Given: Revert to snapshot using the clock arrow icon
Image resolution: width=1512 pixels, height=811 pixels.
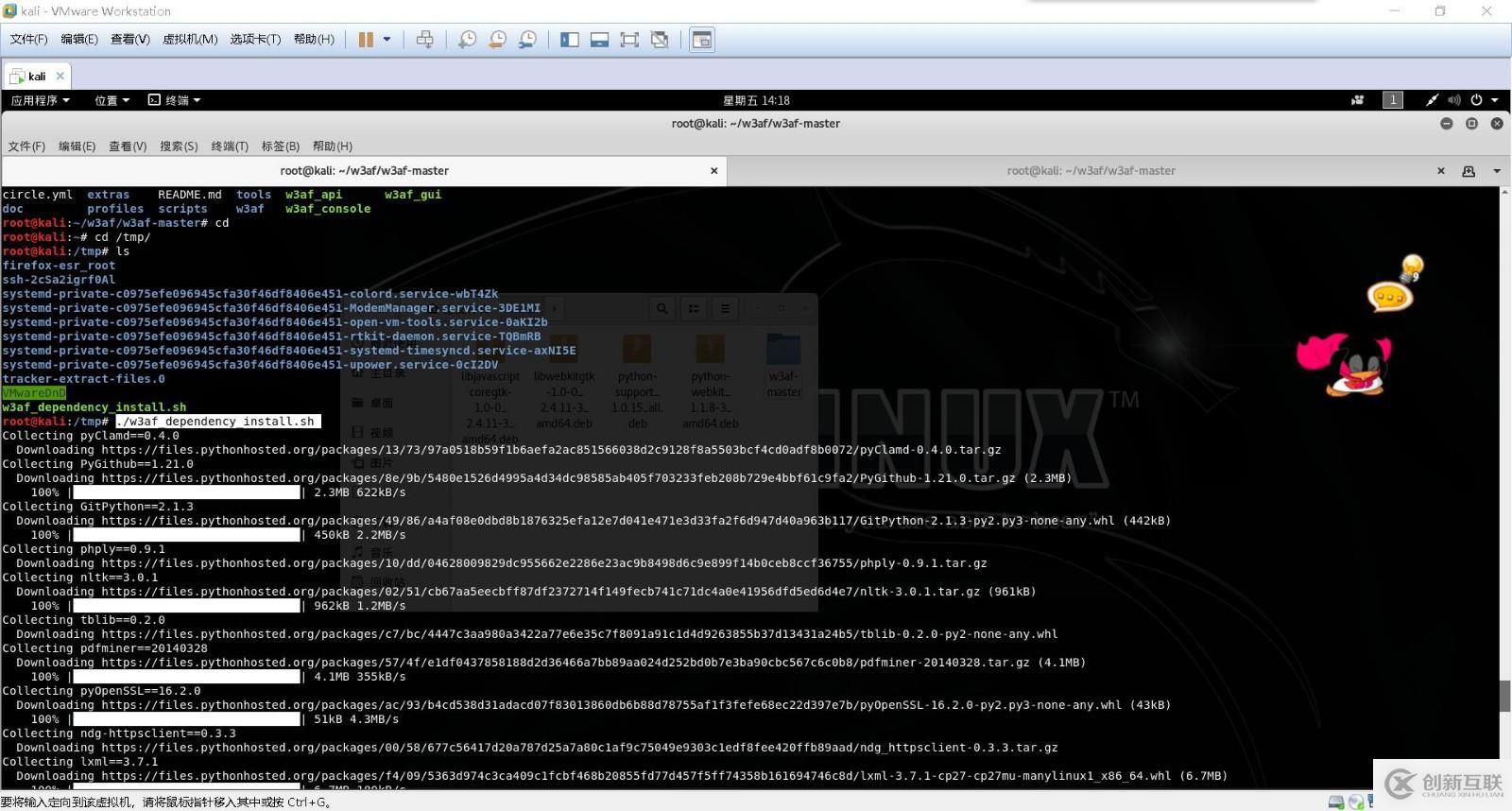Looking at the screenshot, I should 497,40.
